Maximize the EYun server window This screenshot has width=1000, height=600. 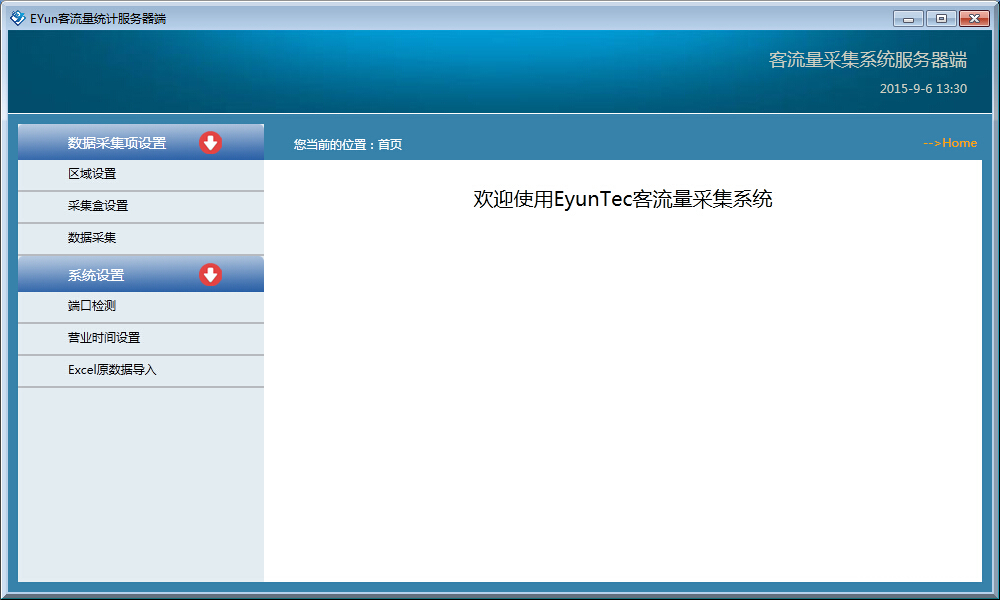pos(940,18)
